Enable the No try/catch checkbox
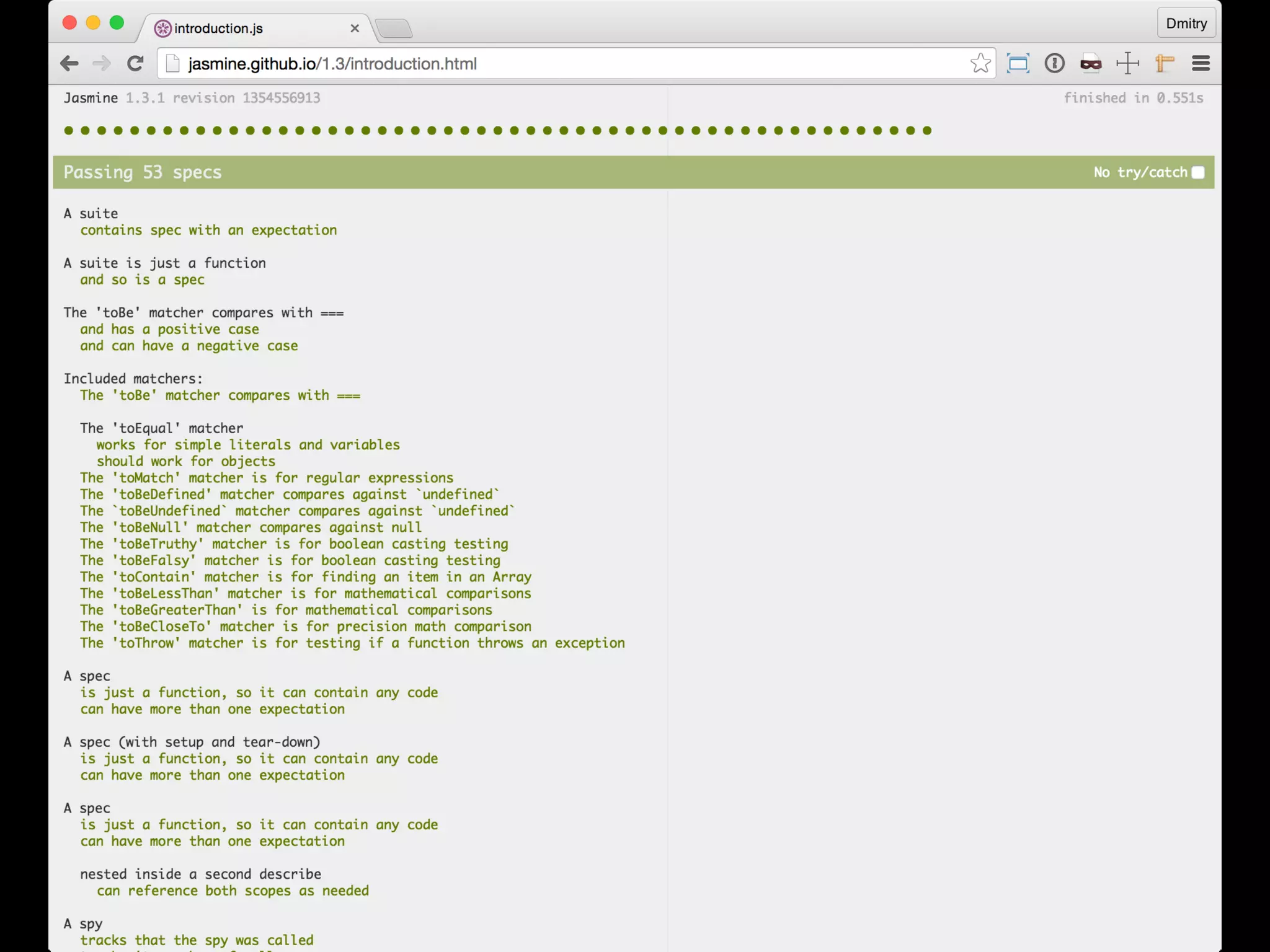Image resolution: width=1270 pixels, height=952 pixels. 1198,172
